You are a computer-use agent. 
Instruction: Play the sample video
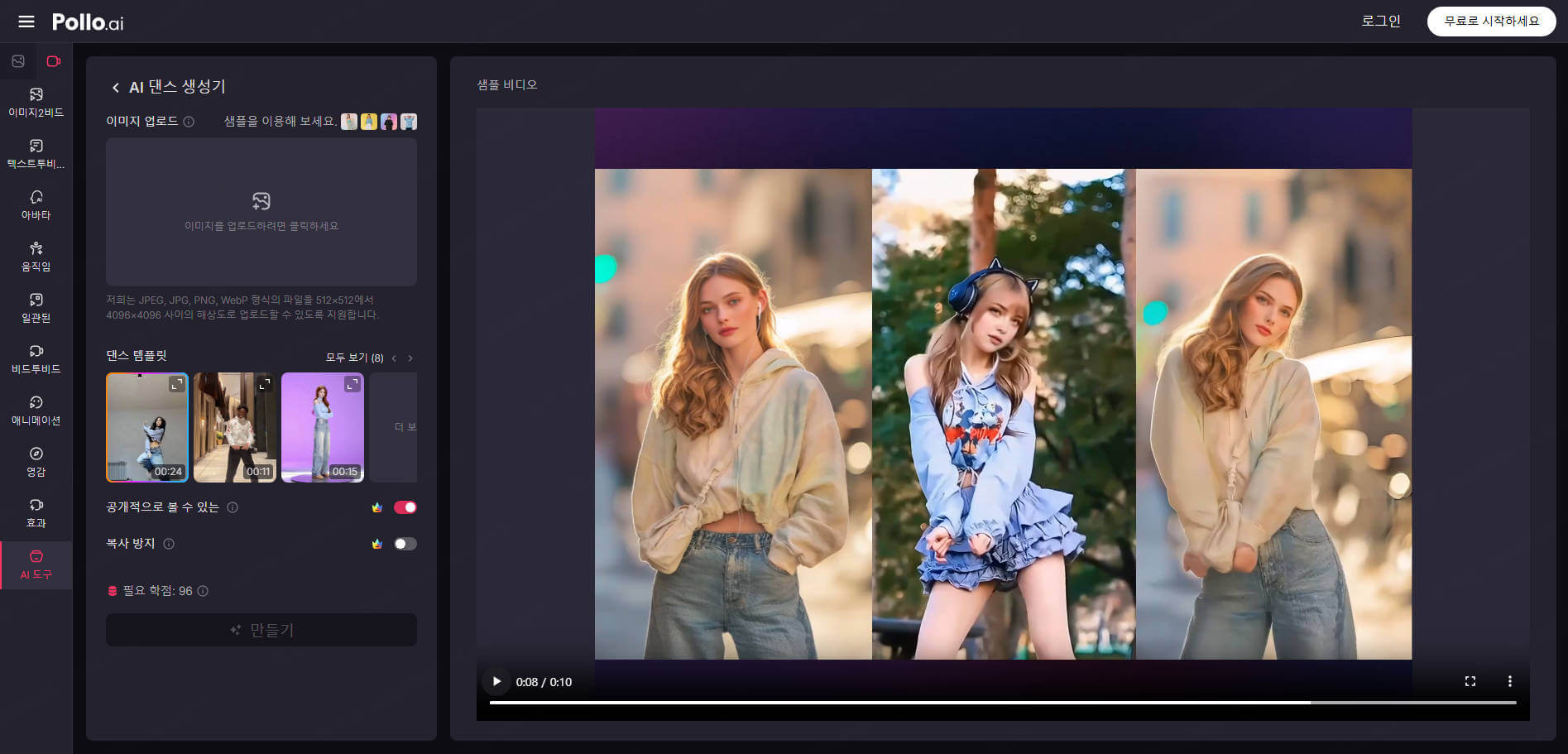[x=496, y=682]
